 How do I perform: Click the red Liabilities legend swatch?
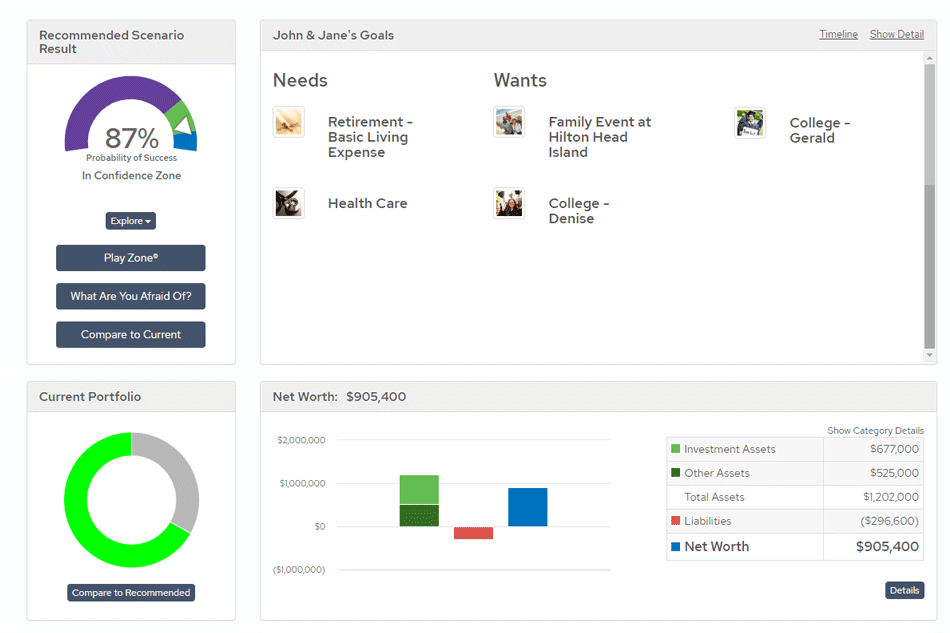coord(676,520)
